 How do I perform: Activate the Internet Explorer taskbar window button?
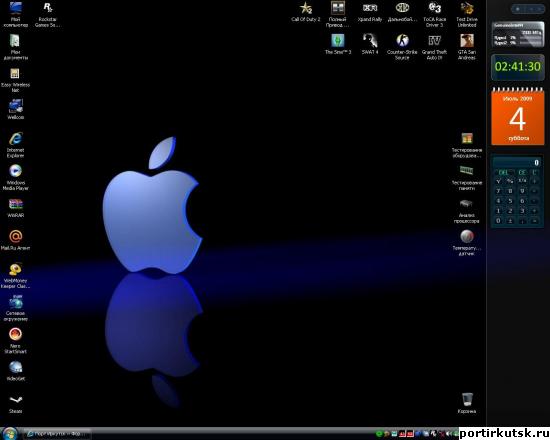[58, 434]
